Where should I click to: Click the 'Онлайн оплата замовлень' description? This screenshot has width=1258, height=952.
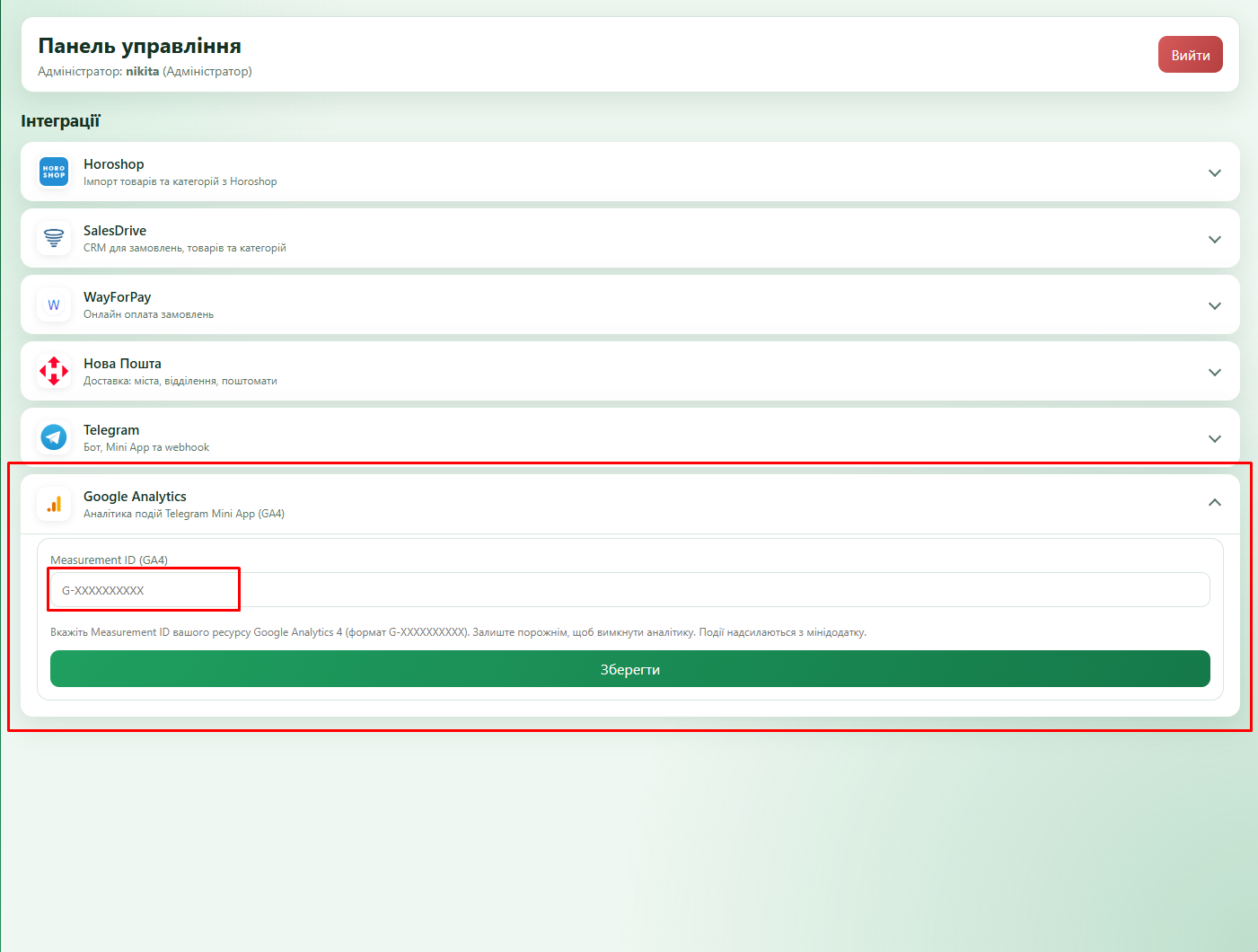pyautogui.click(x=149, y=314)
